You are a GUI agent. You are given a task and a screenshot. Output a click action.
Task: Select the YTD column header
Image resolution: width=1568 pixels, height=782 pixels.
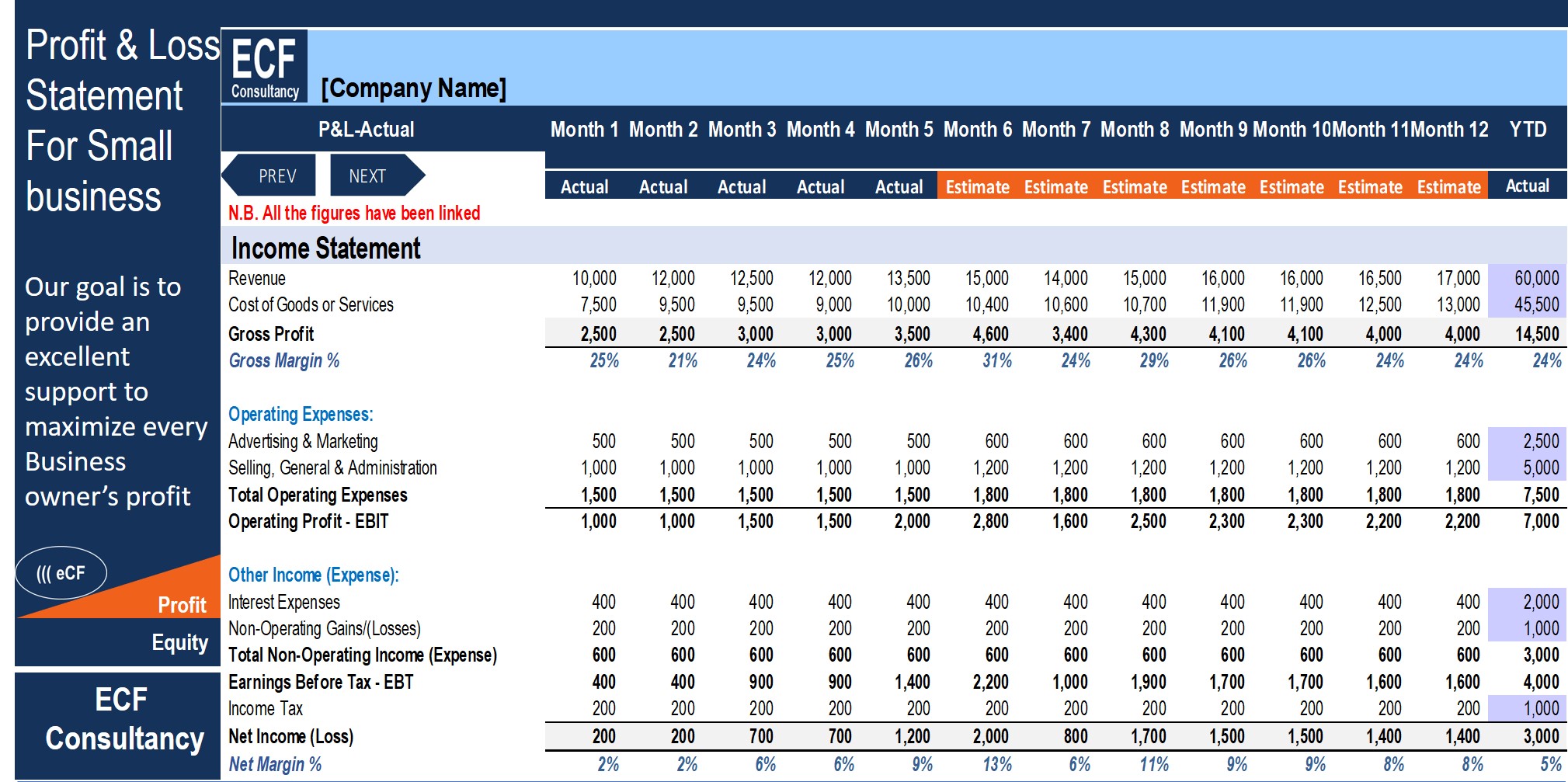[1528, 130]
